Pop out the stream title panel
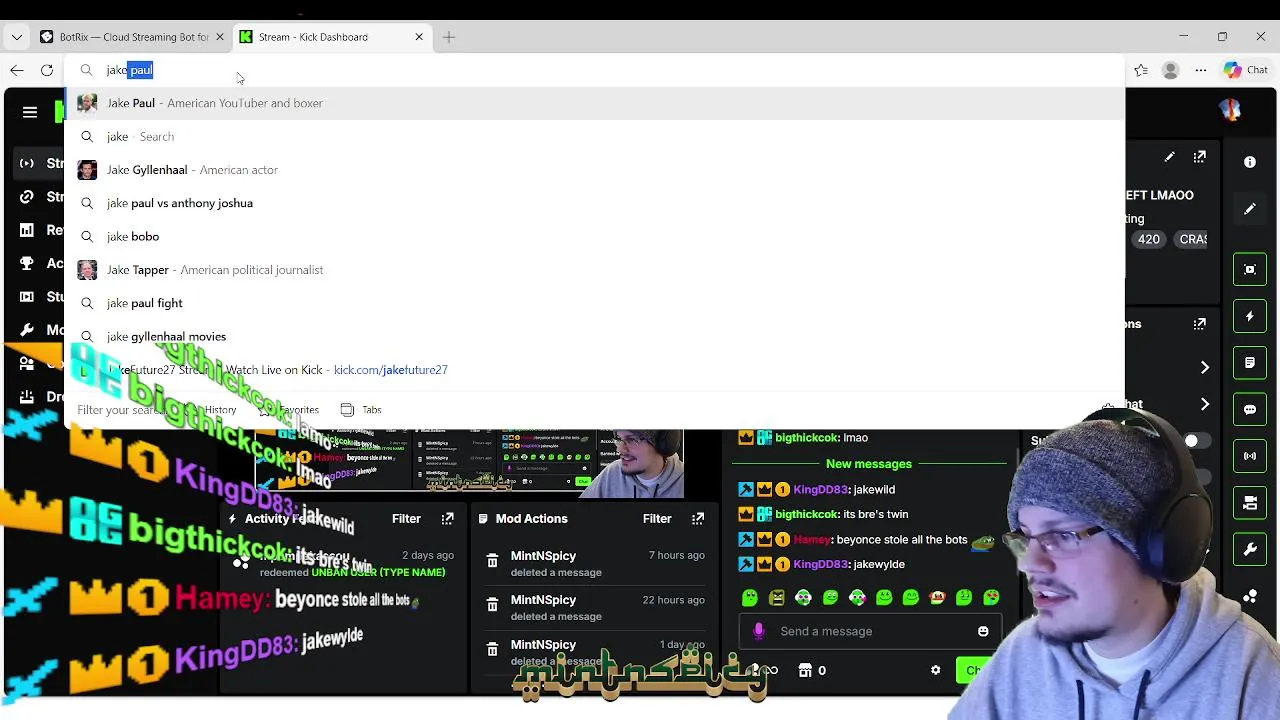 click(x=1200, y=157)
